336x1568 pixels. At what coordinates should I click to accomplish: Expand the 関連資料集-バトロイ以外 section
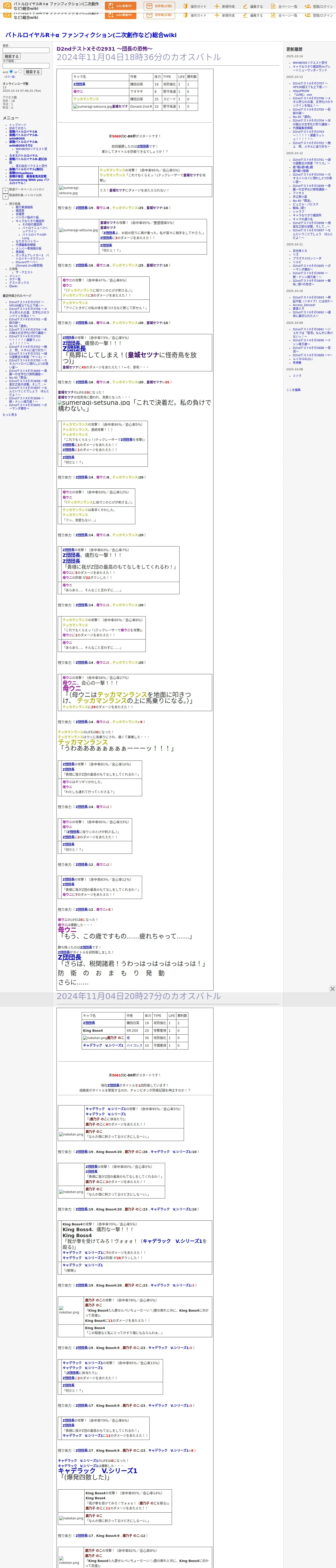pyautogui.click(x=5, y=196)
